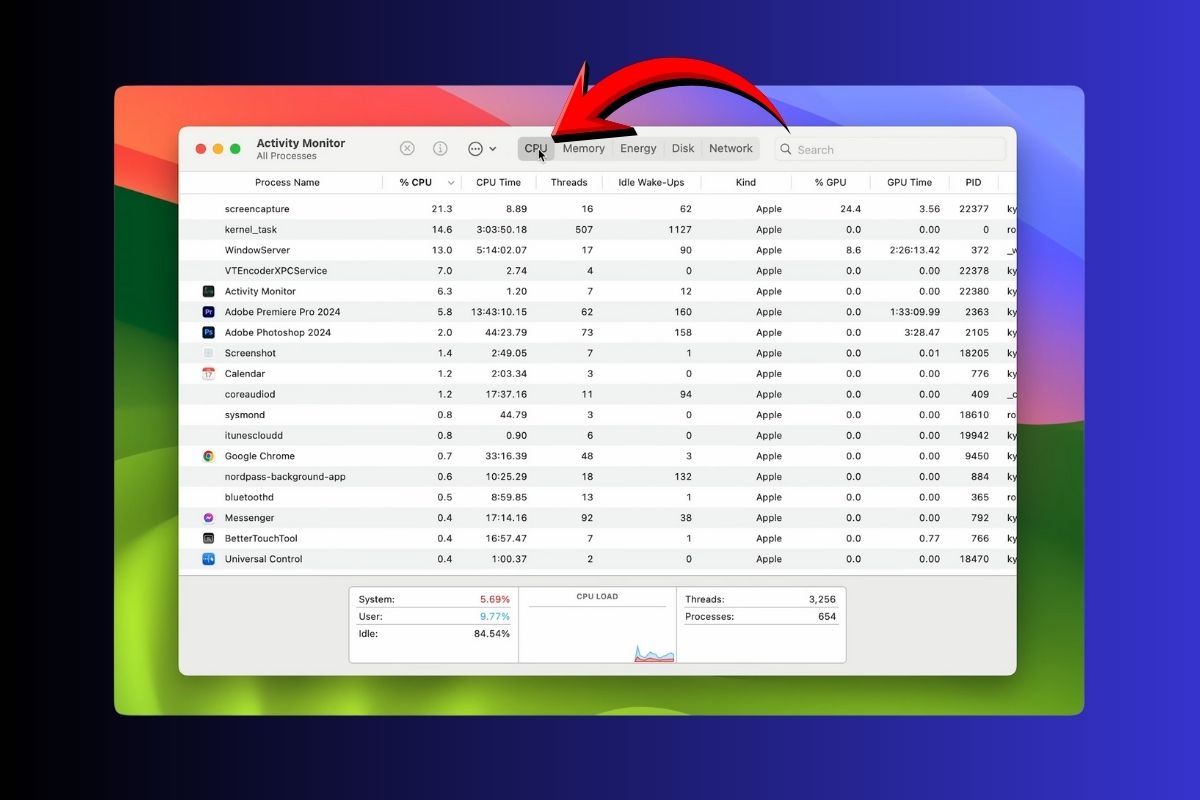Click the Adobe Premiere Pro 2024 icon
Screen dimensions: 1200x800
[x=208, y=312]
